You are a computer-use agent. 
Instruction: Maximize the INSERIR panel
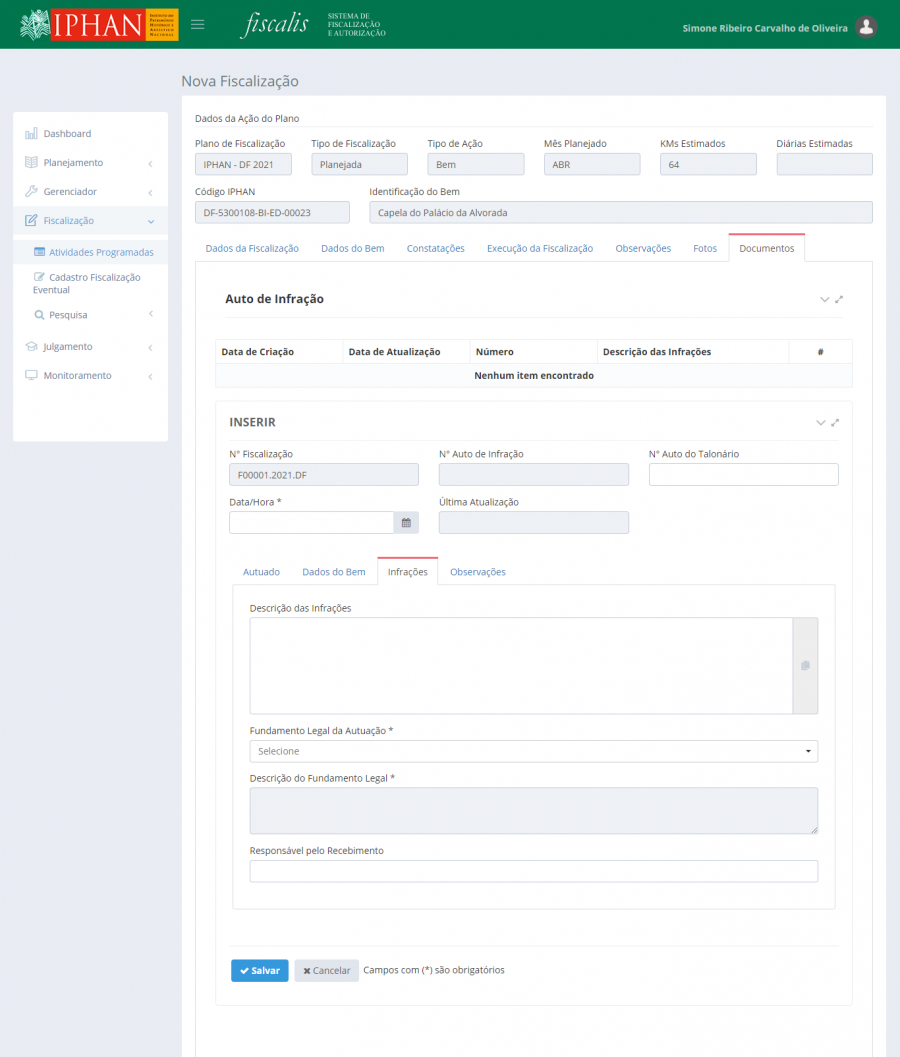coord(836,423)
